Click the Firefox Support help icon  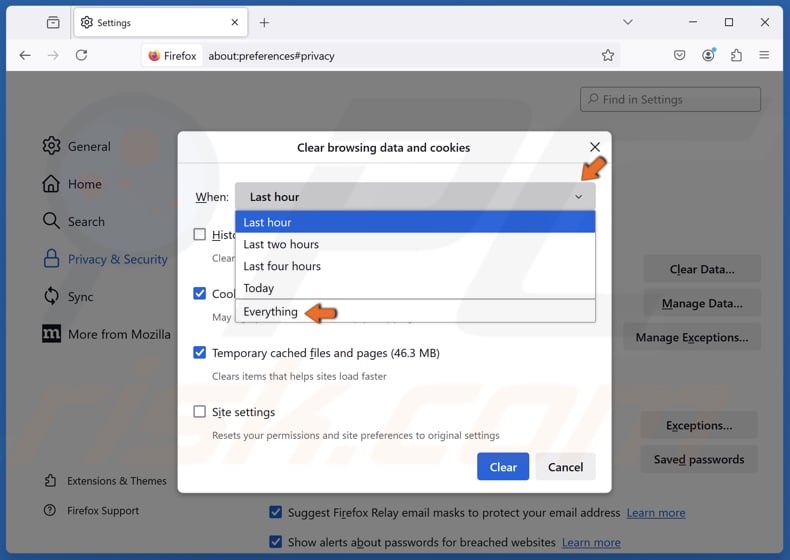pyautogui.click(x=50, y=510)
